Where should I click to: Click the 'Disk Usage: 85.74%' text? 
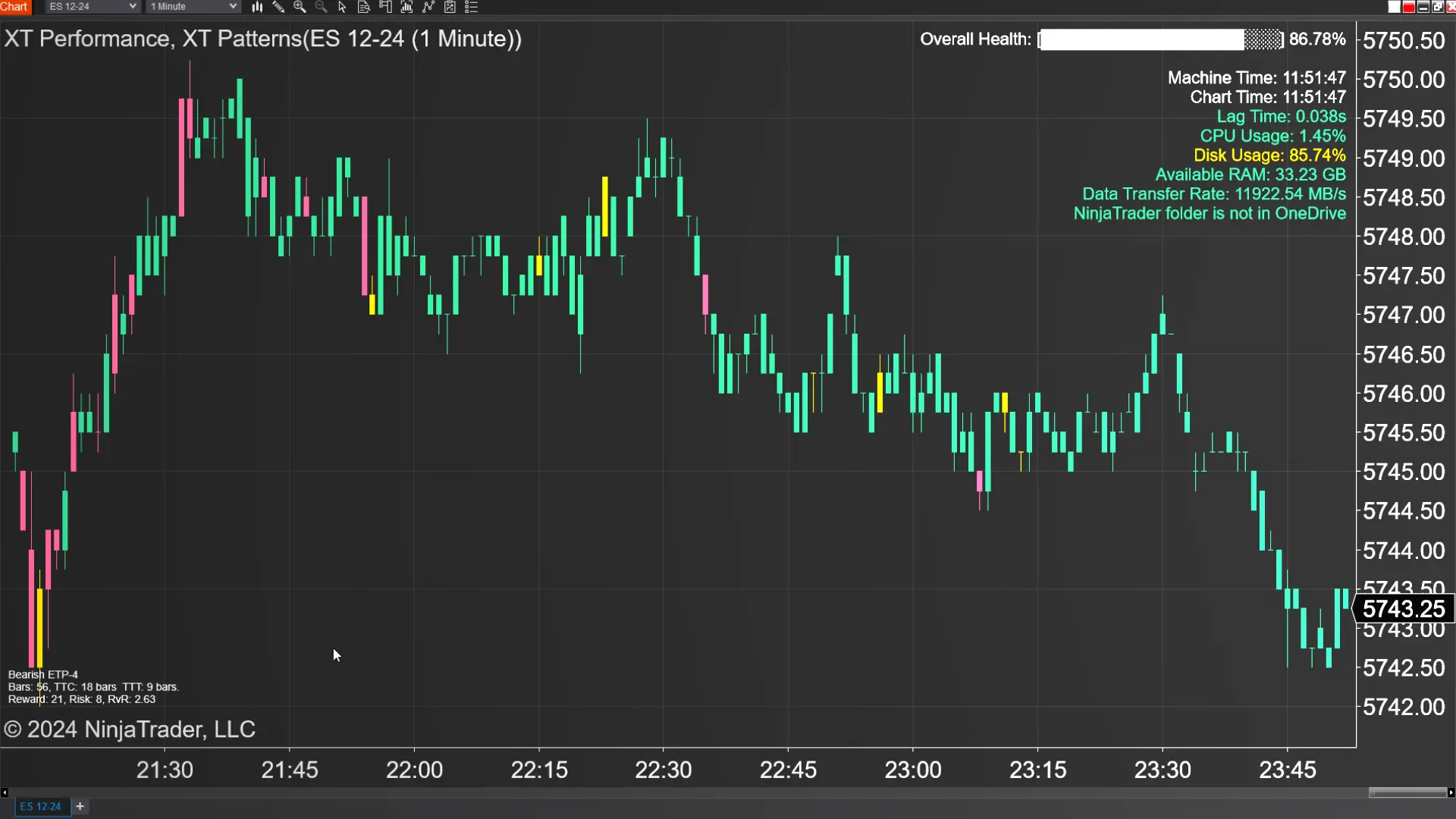click(x=1269, y=155)
